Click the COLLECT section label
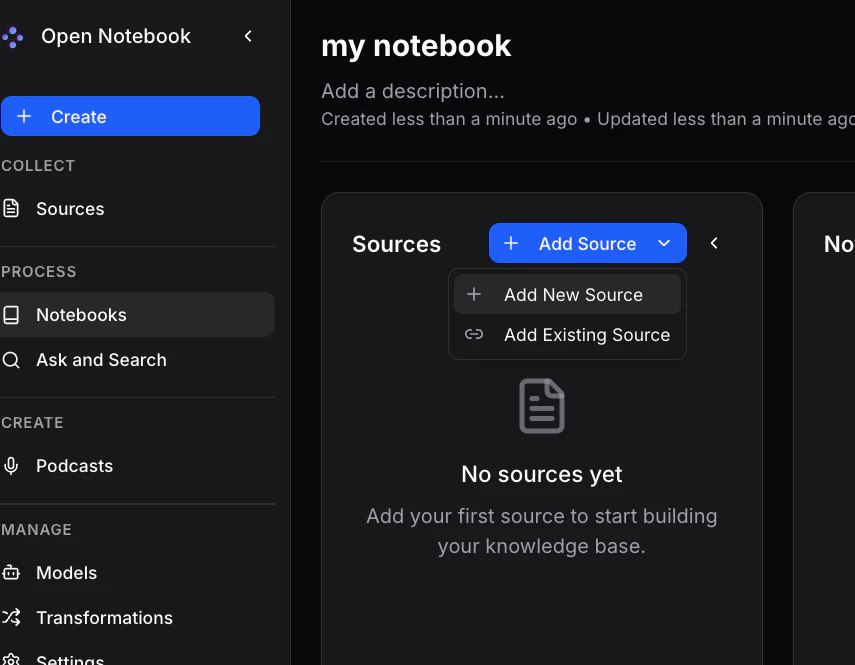This screenshot has width=855, height=665. coord(38,166)
